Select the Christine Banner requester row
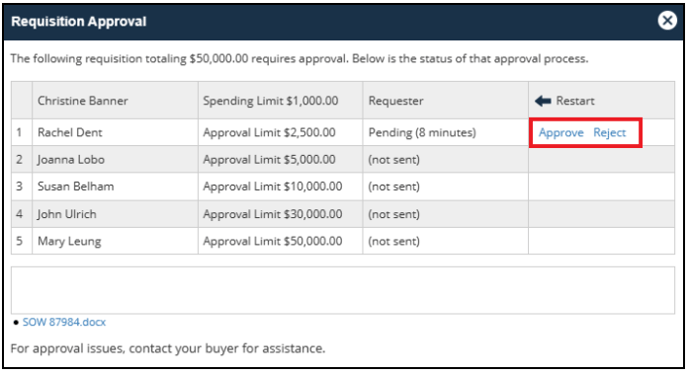The width and height of the screenshot is (688, 374). 343,101
